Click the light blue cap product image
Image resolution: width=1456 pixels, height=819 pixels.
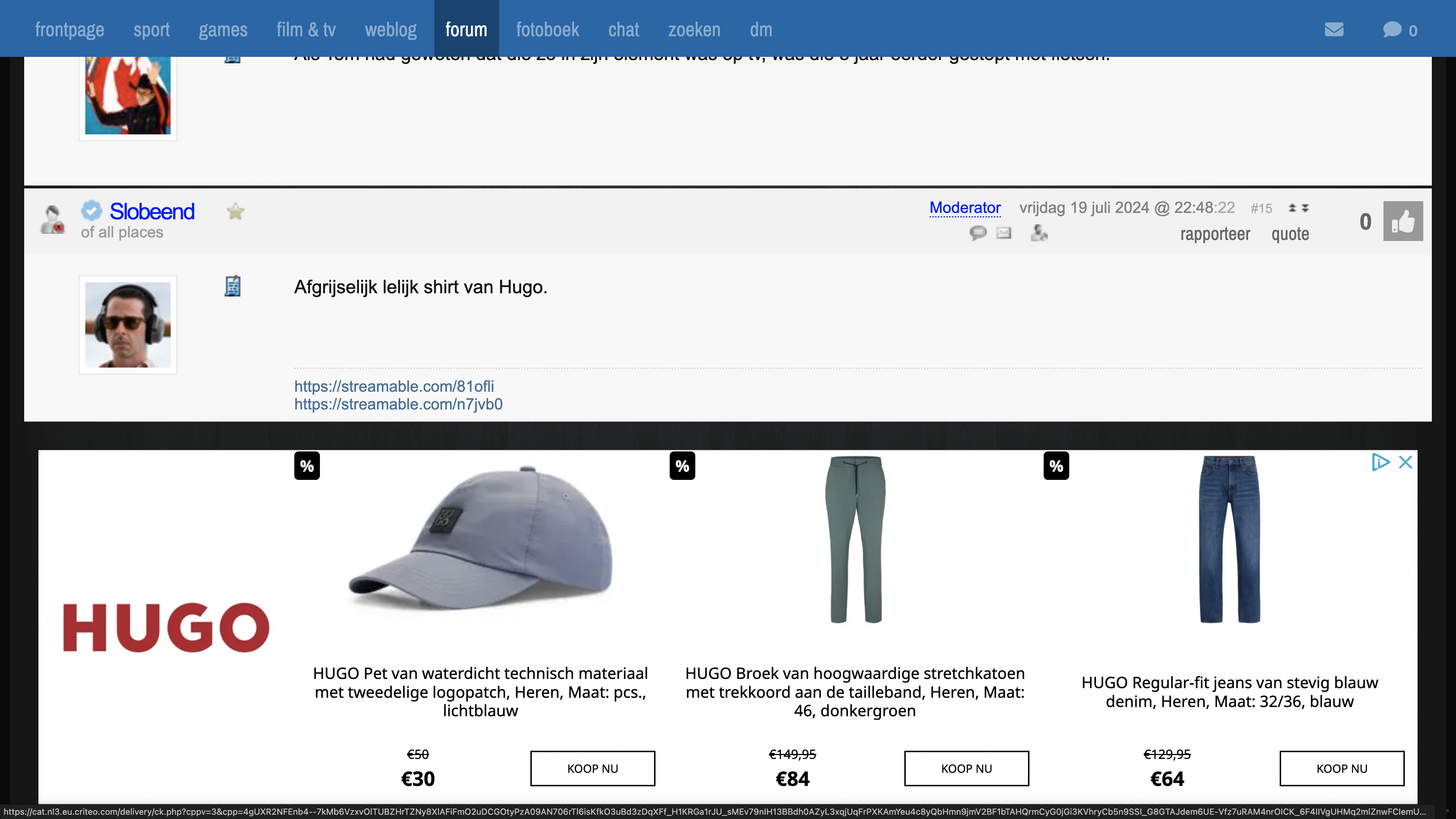click(x=481, y=538)
